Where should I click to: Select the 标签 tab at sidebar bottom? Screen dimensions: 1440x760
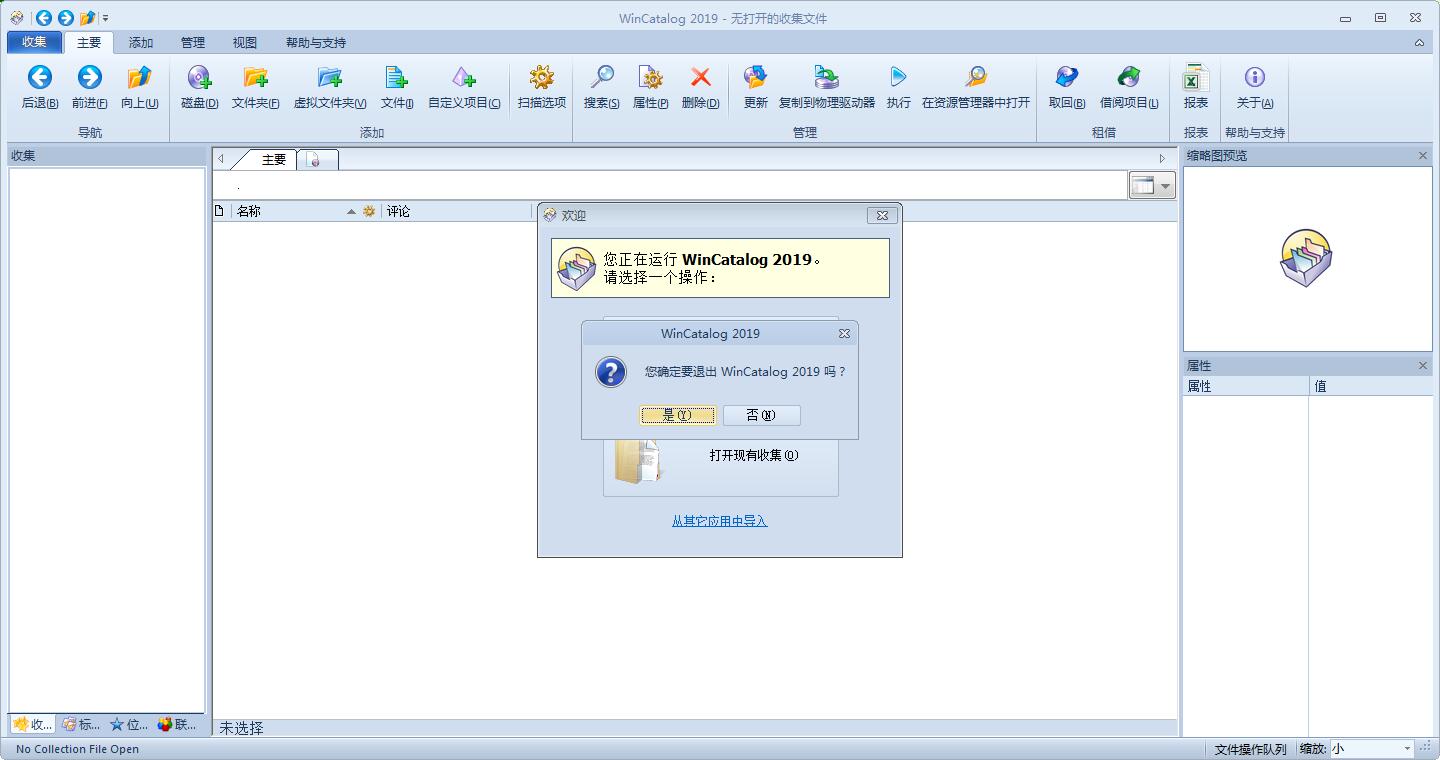point(80,725)
